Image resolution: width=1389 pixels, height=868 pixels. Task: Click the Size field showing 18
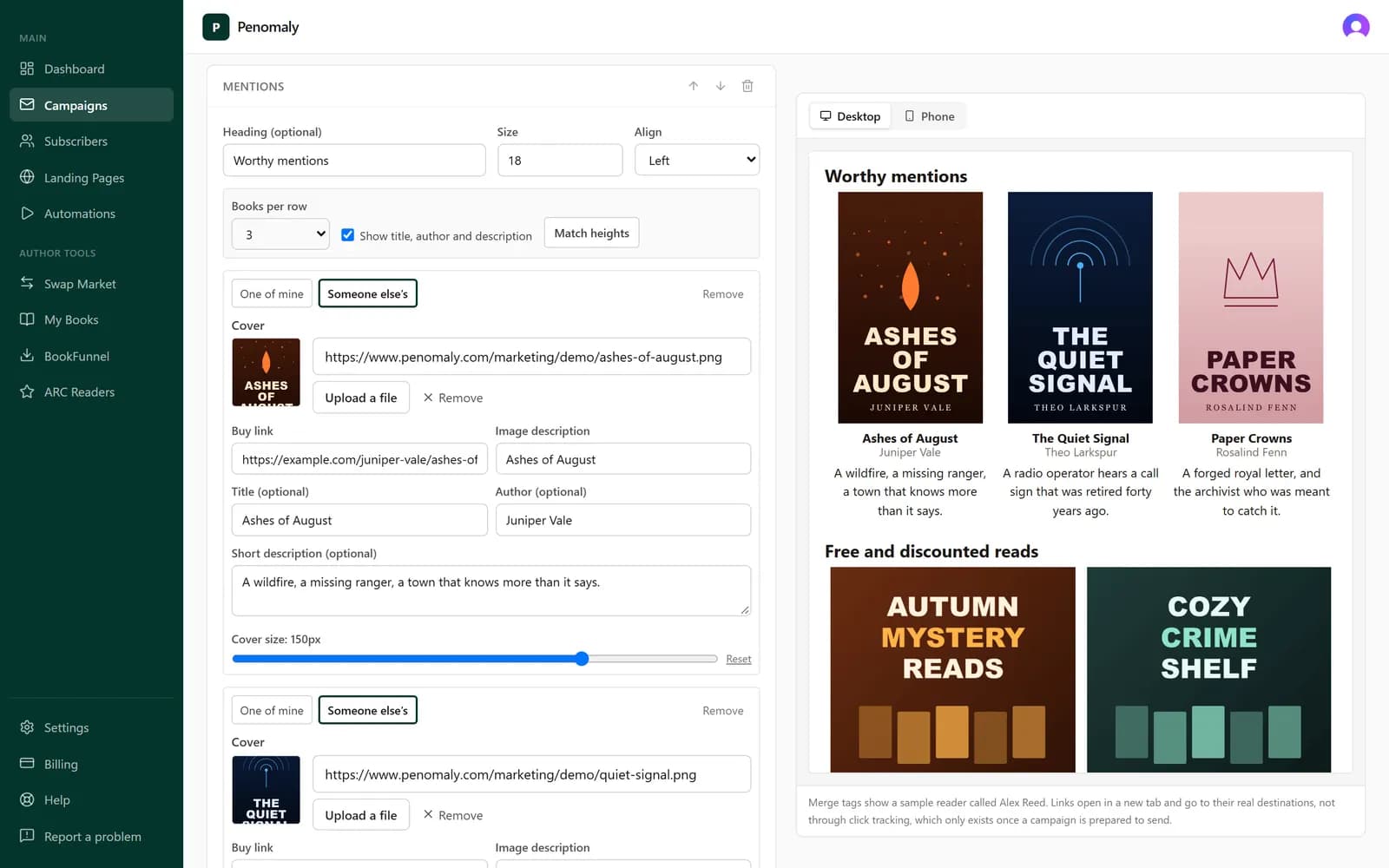(560, 160)
